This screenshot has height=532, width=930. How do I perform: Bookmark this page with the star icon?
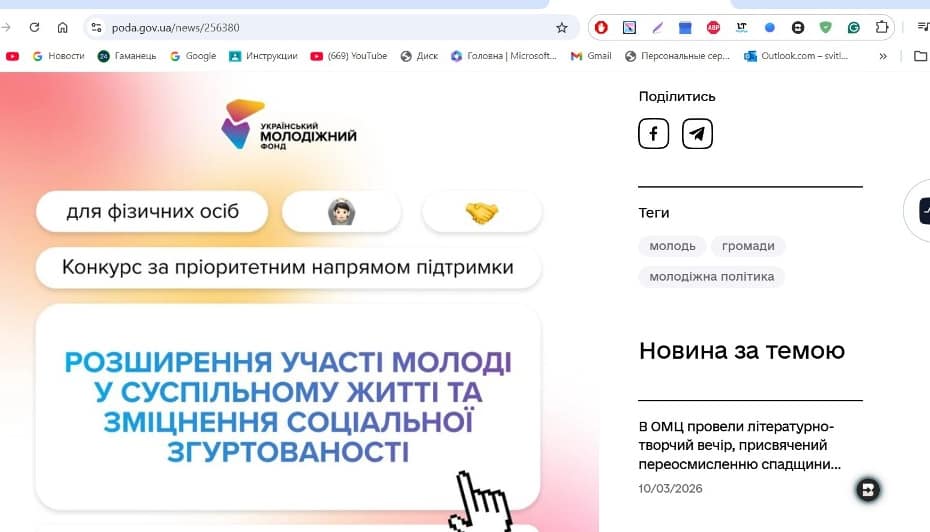tap(561, 27)
